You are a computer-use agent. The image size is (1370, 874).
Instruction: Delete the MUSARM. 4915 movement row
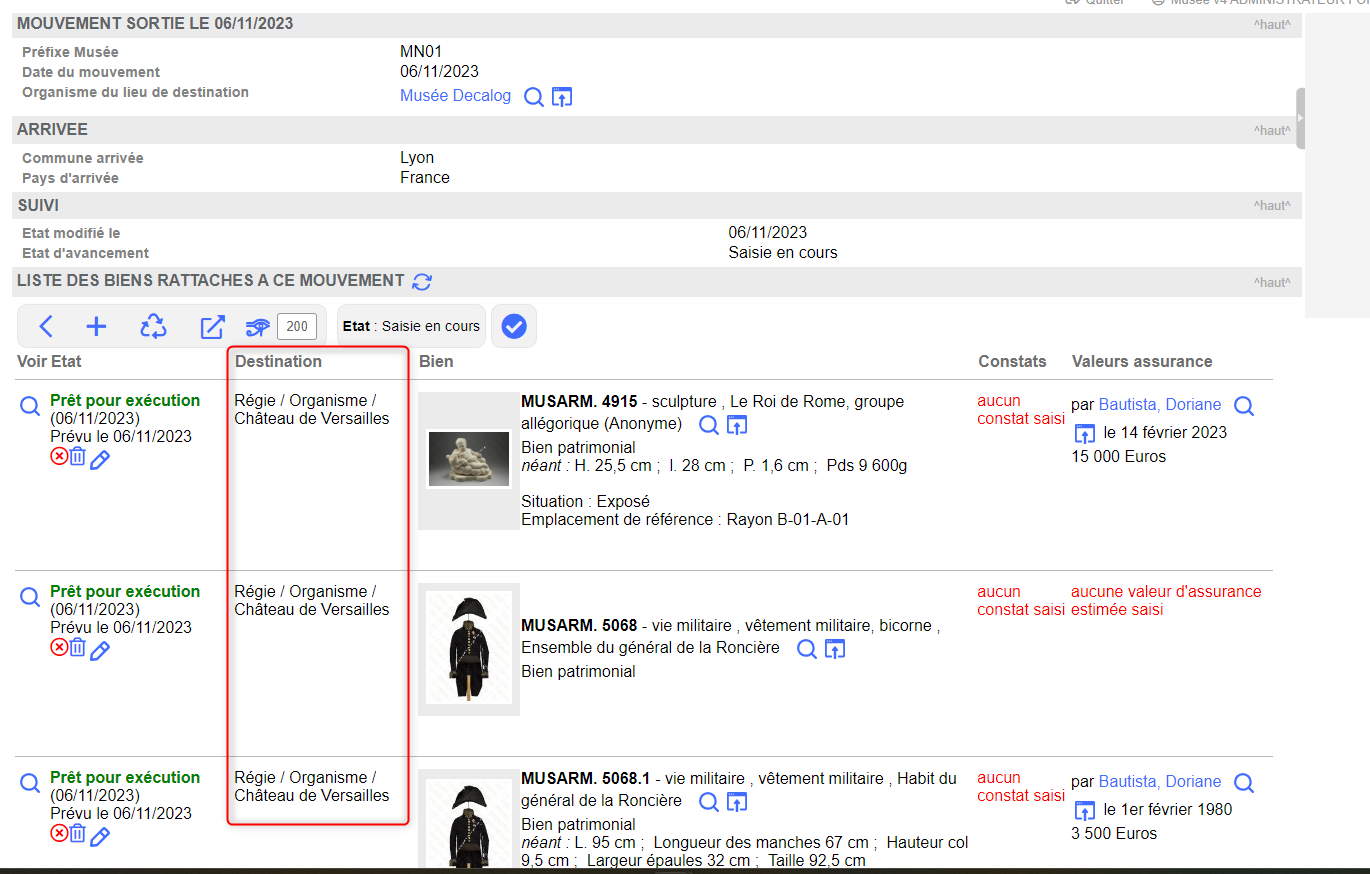click(78, 458)
